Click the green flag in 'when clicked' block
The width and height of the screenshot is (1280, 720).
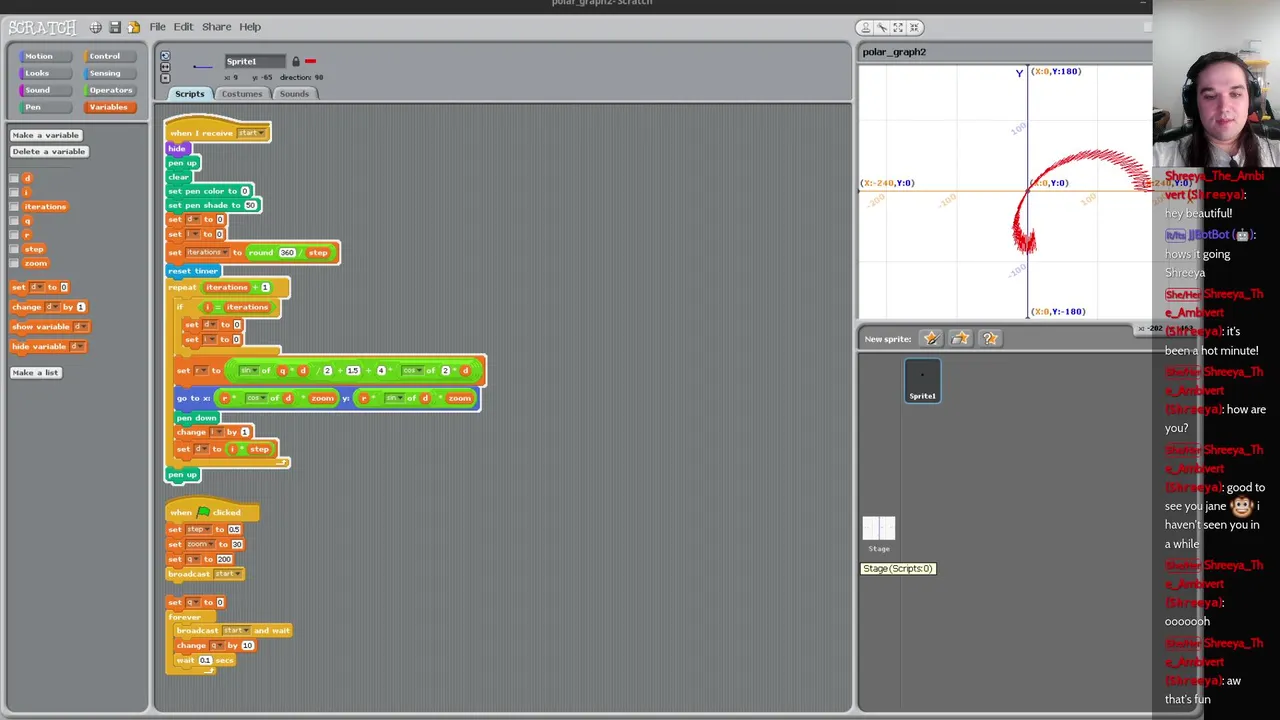point(204,512)
